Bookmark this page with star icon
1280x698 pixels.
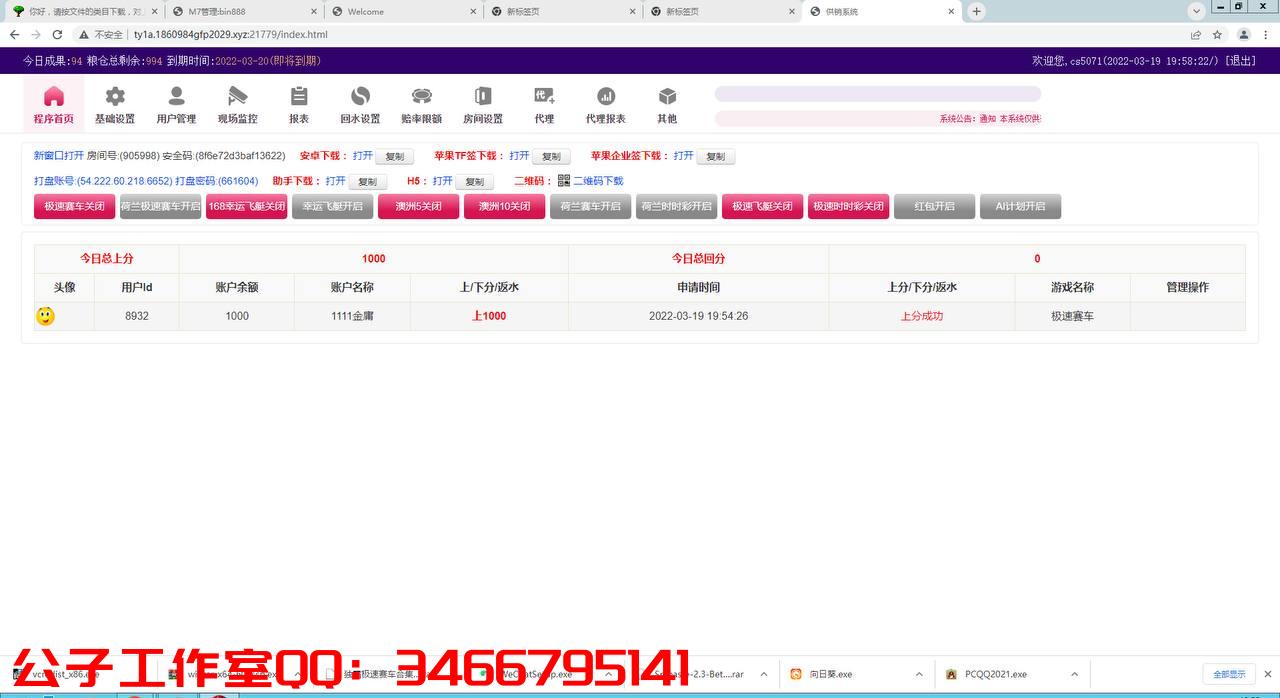[1217, 34]
